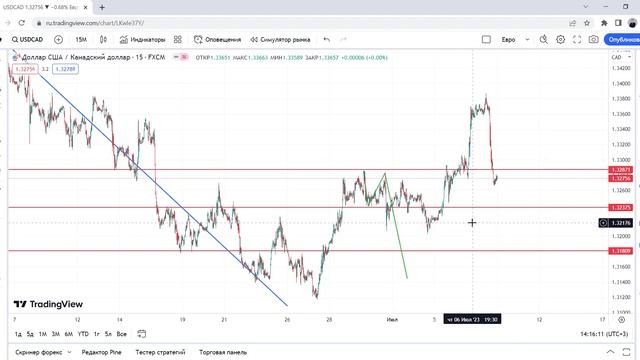Select the 5д date range
The height and width of the screenshot is (360, 640).
(x=30, y=334)
